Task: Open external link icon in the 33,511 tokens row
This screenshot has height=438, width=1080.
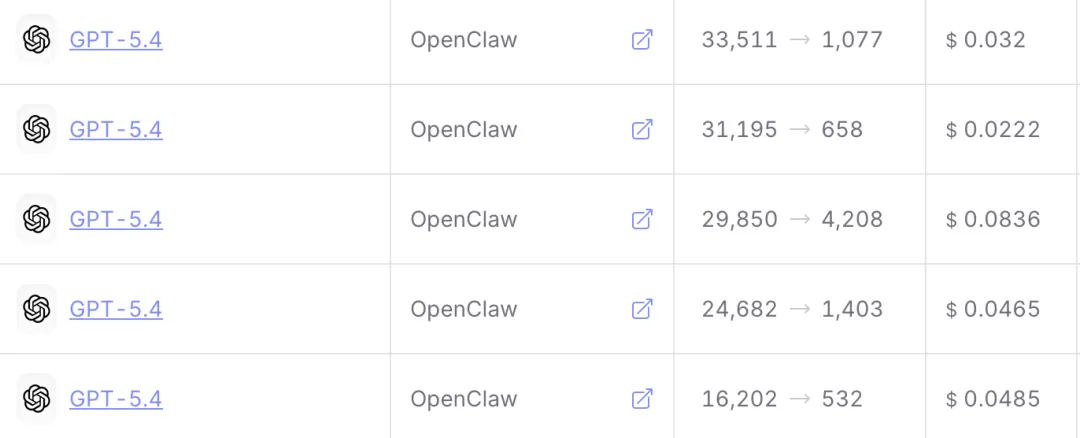Action: coord(642,40)
